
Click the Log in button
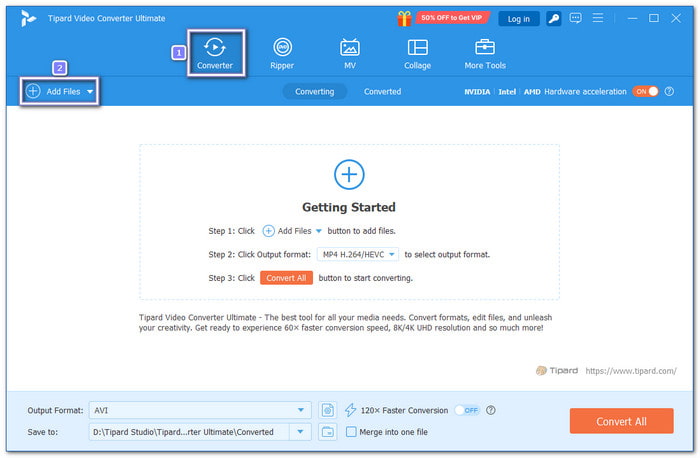(x=519, y=18)
